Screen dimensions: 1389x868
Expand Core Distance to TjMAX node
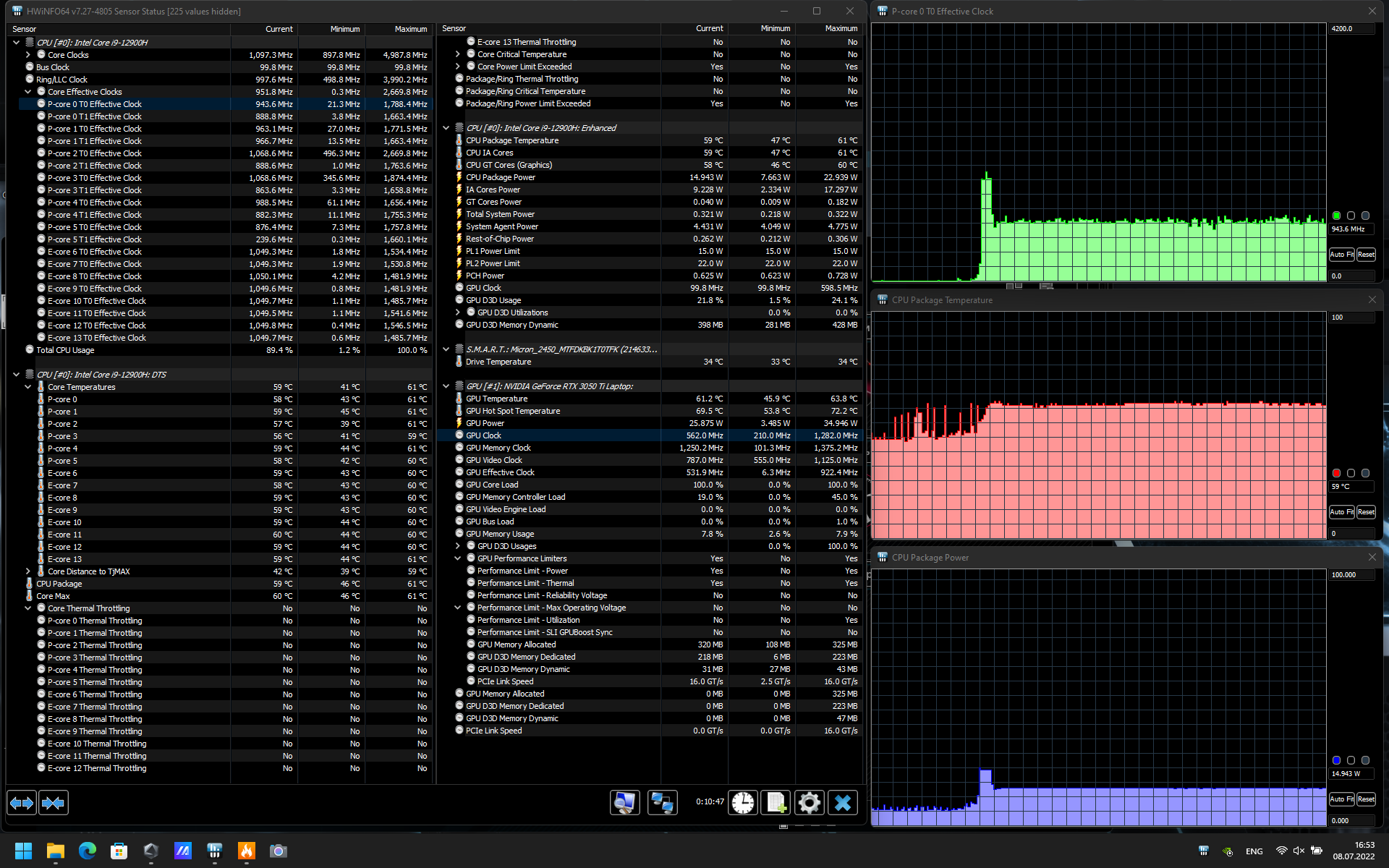[x=28, y=571]
